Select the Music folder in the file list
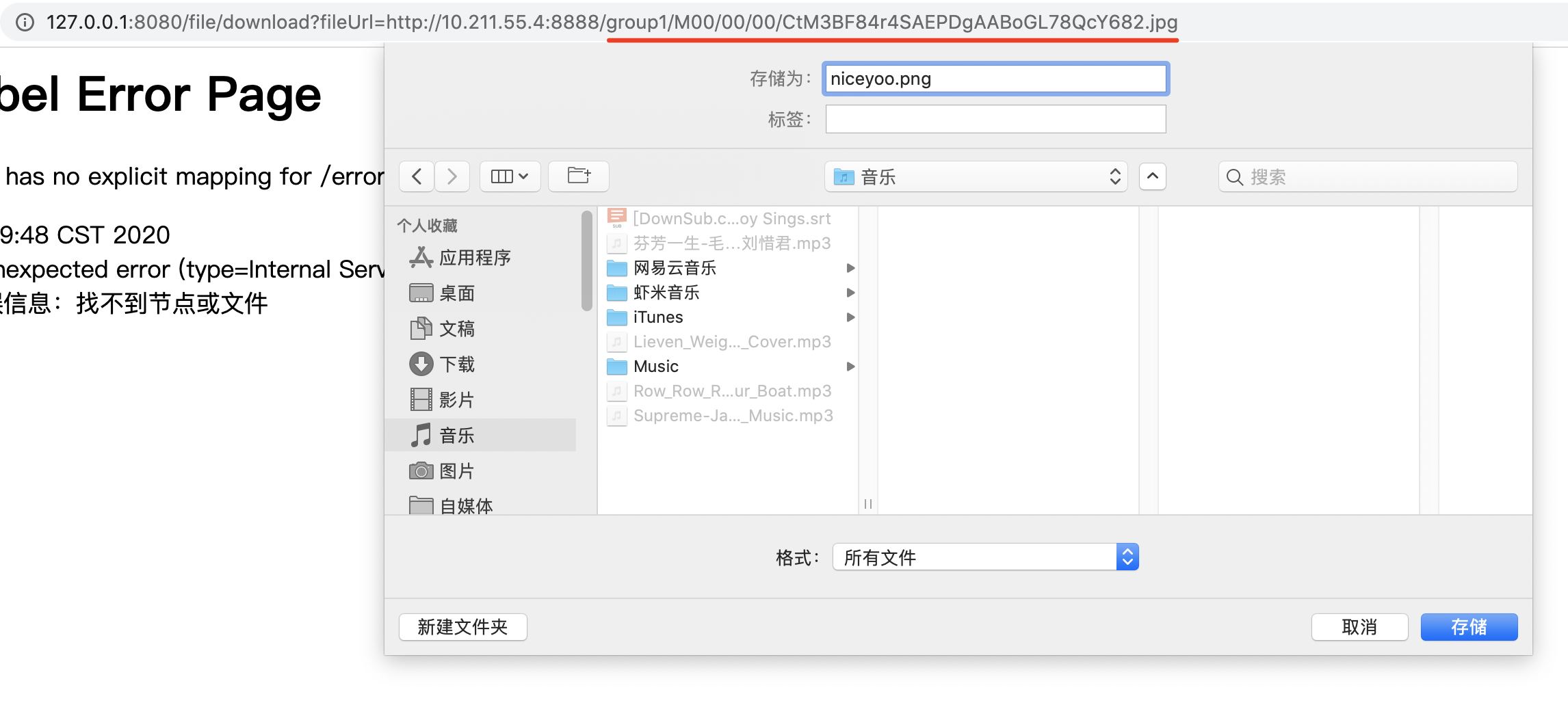The image size is (1568, 718). tap(655, 367)
